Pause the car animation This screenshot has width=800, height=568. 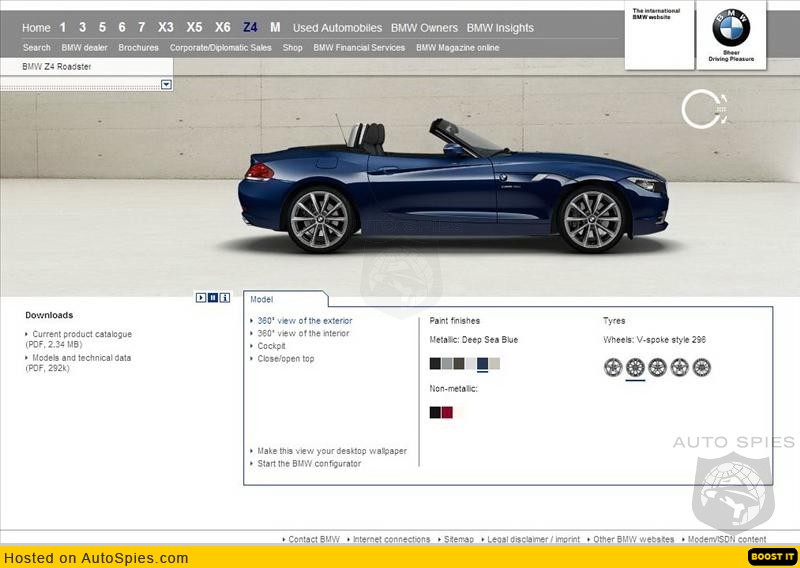point(213,297)
